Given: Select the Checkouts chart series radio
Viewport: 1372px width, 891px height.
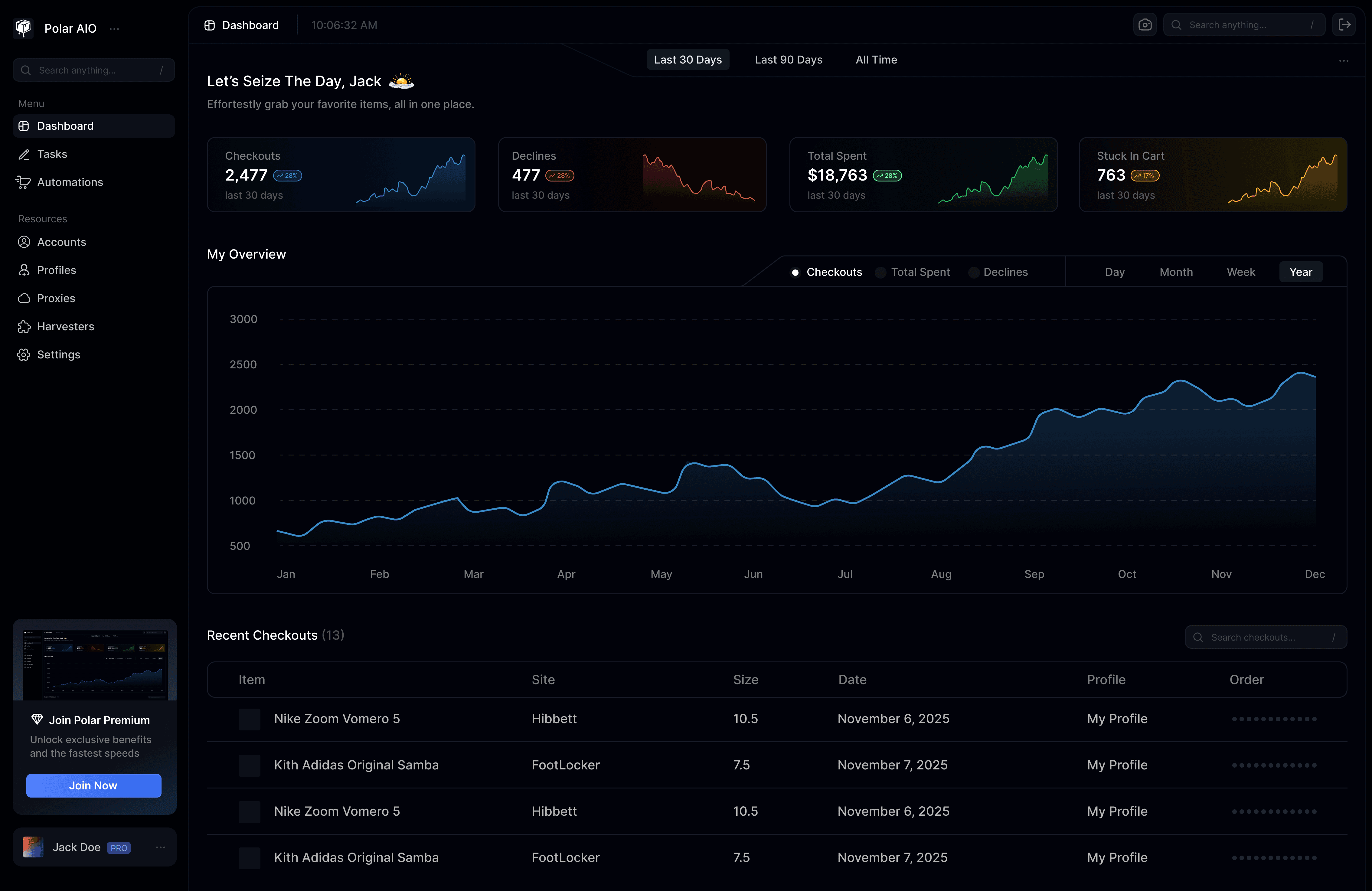Looking at the screenshot, I should click(x=795, y=273).
